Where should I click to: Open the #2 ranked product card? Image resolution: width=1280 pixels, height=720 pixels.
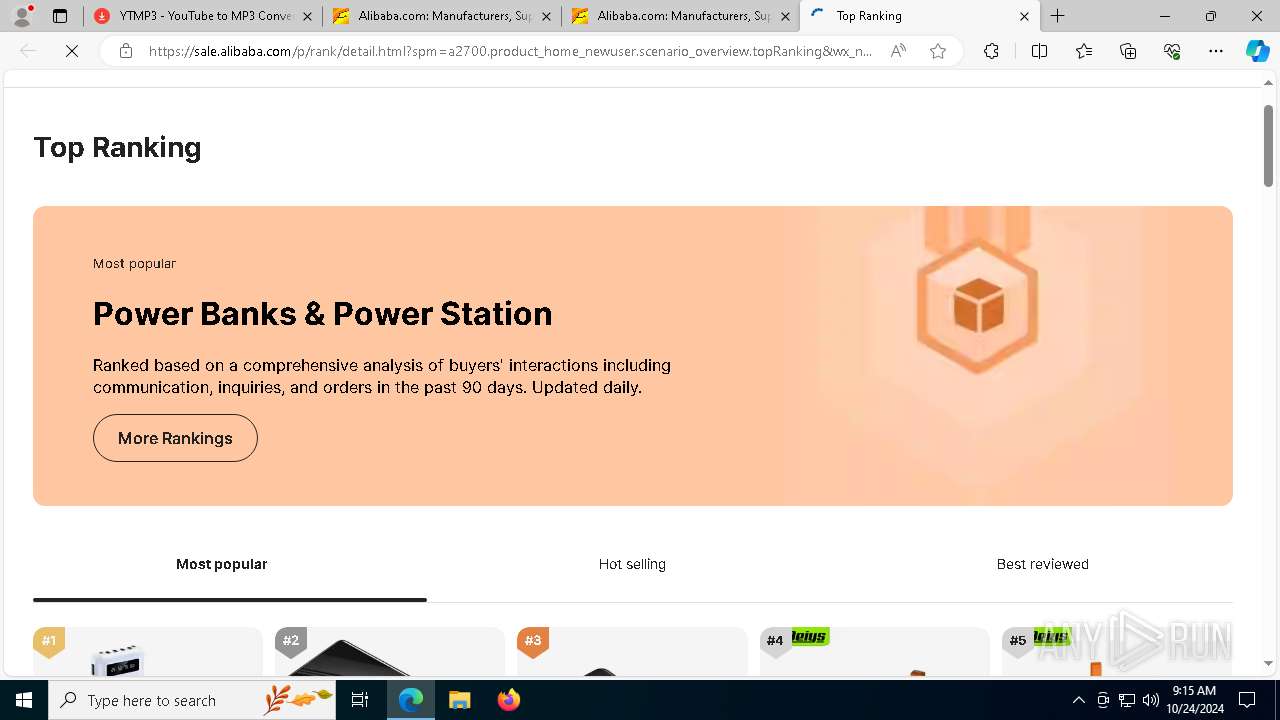(x=390, y=652)
